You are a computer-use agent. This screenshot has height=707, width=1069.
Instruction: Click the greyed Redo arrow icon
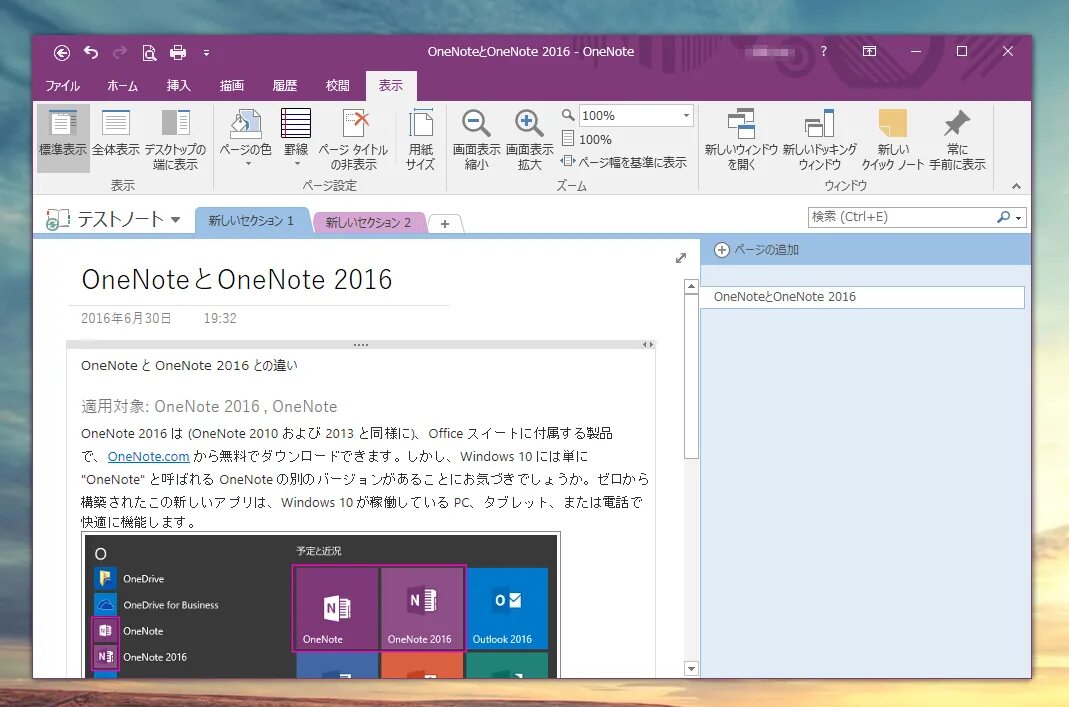coord(120,52)
